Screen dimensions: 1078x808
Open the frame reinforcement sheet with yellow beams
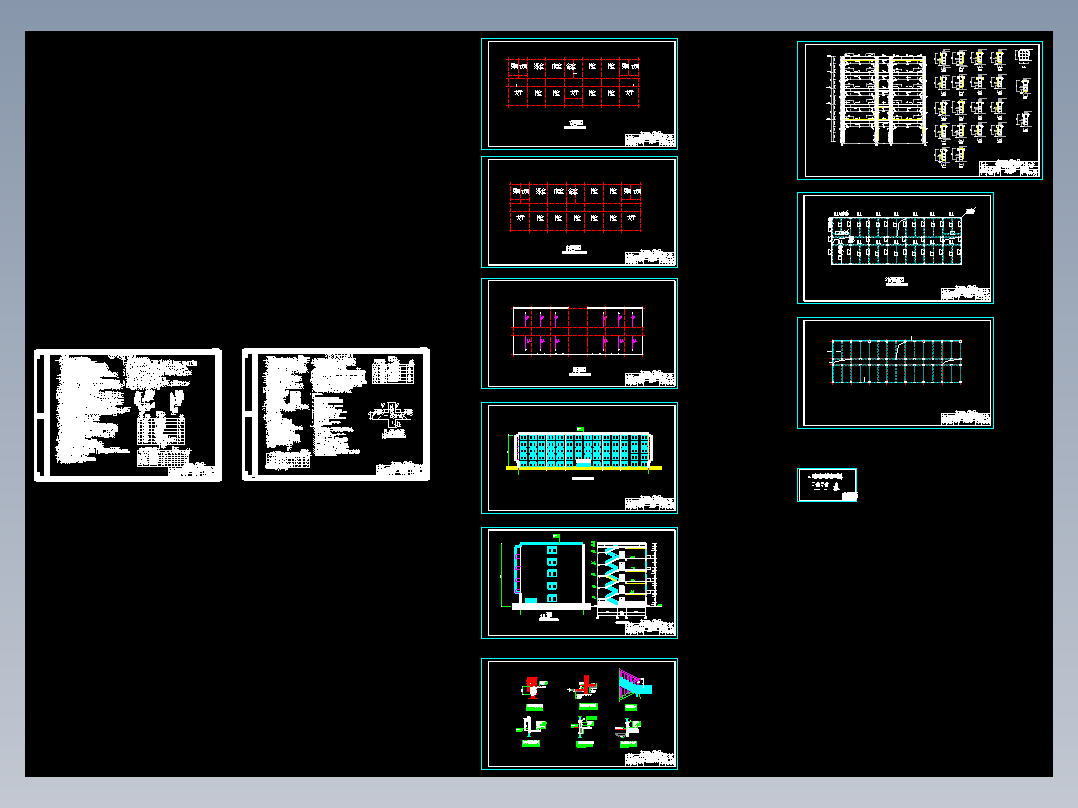[x=920, y=110]
